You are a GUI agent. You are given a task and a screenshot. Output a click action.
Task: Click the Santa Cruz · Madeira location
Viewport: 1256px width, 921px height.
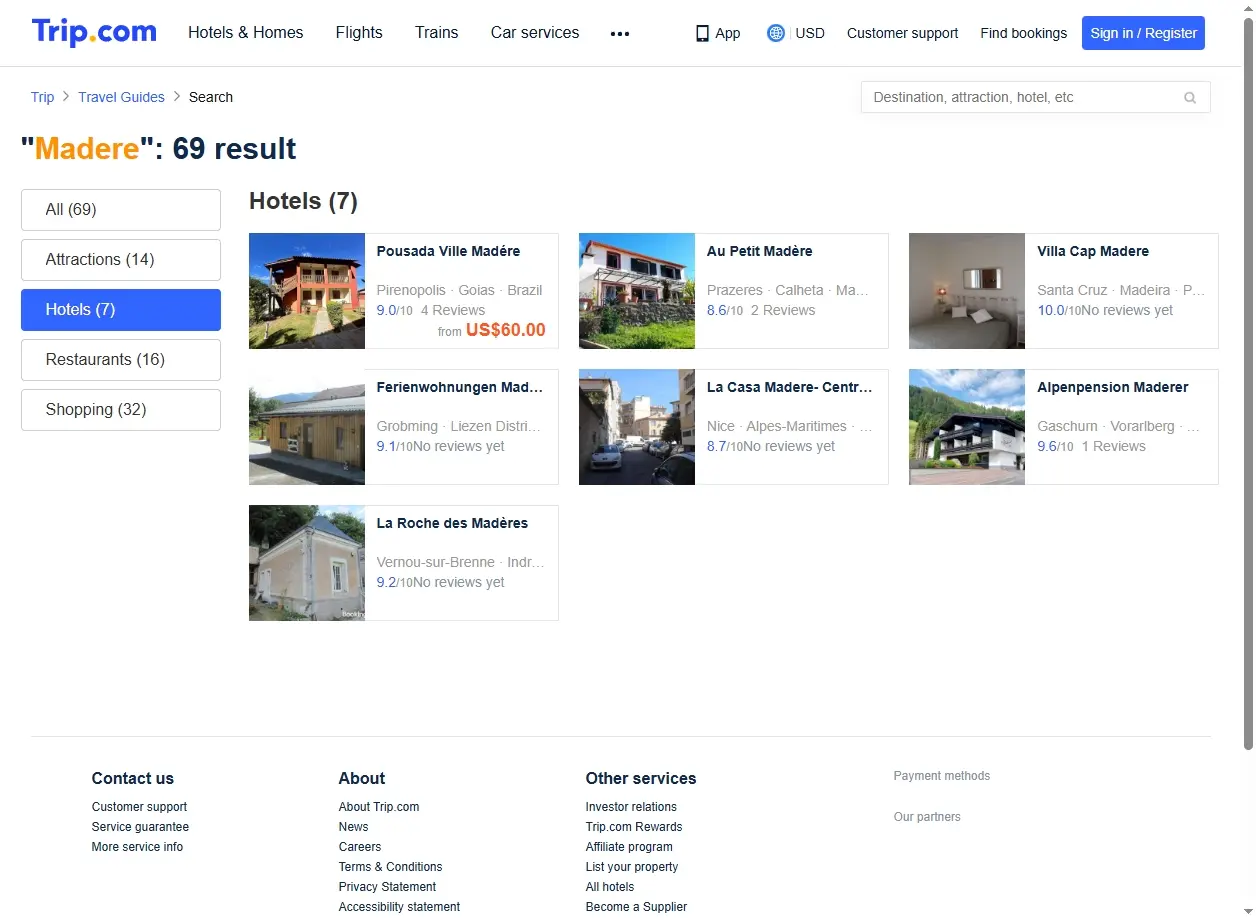click(x=1121, y=290)
